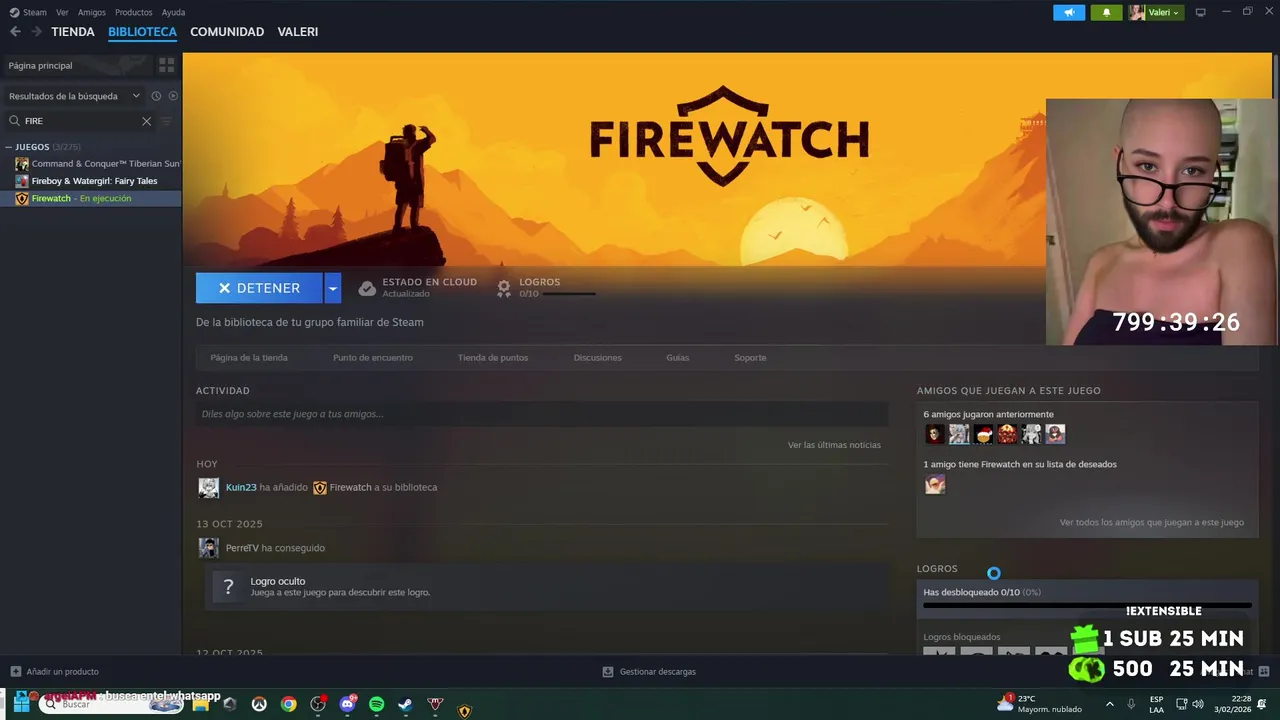Click the ready-to-play filter icon

[173, 96]
